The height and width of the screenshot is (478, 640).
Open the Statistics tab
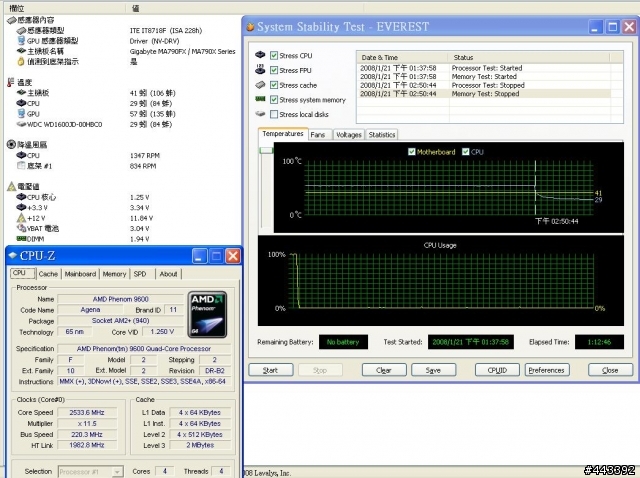tap(382, 135)
